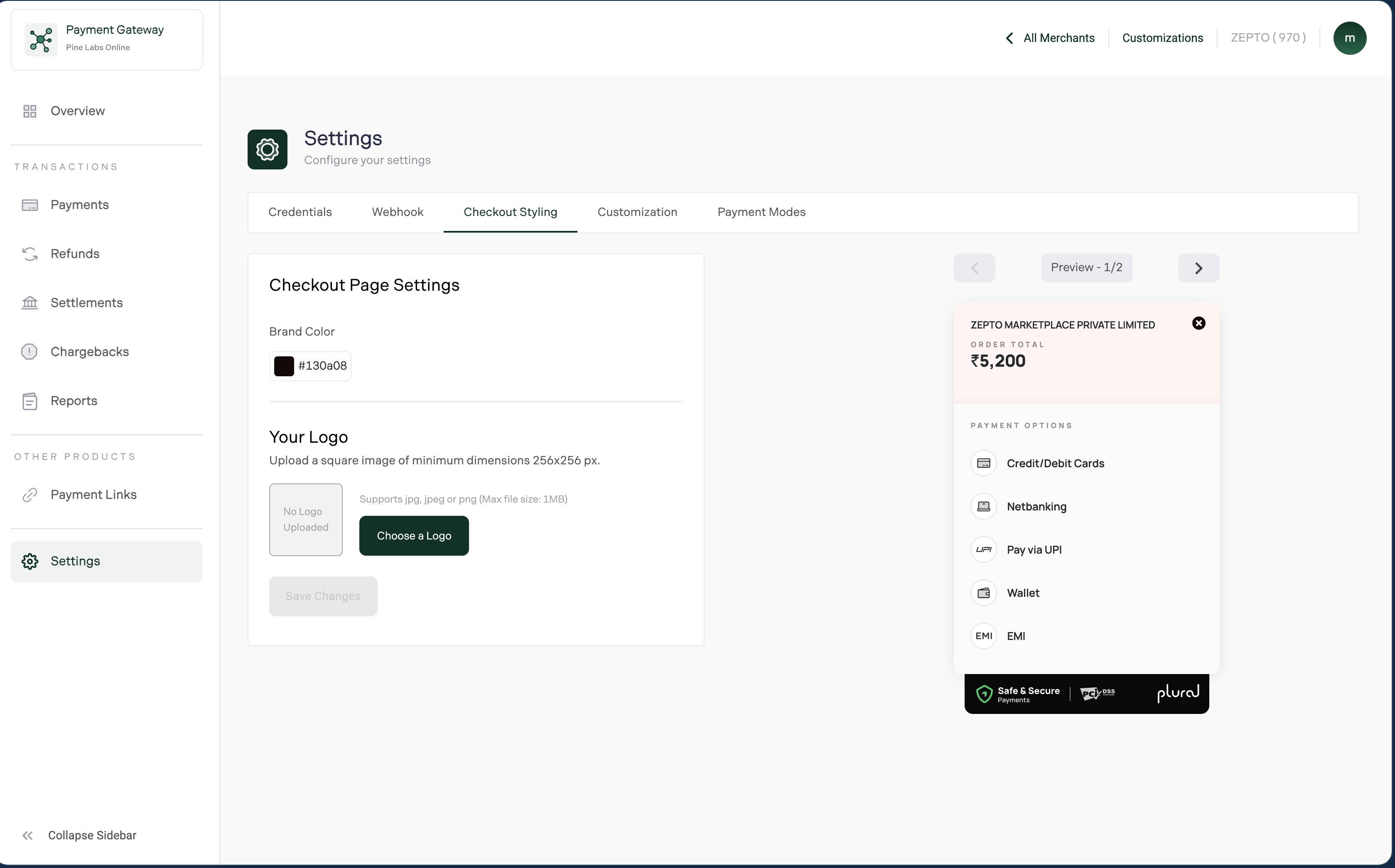Click the All Merchants link
Screen dimensions: 1395x868
1059,38
